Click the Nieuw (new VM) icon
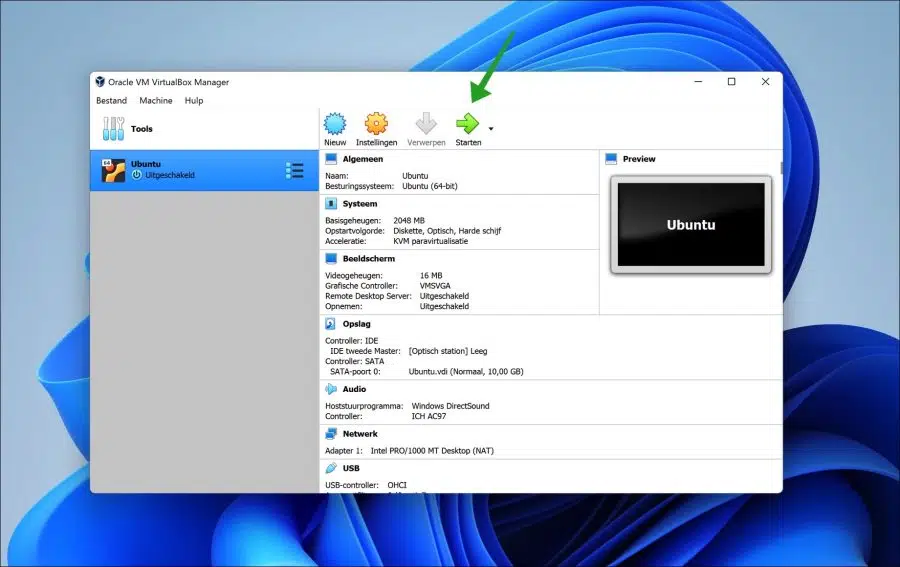This screenshot has height=567, width=900. tap(335, 123)
